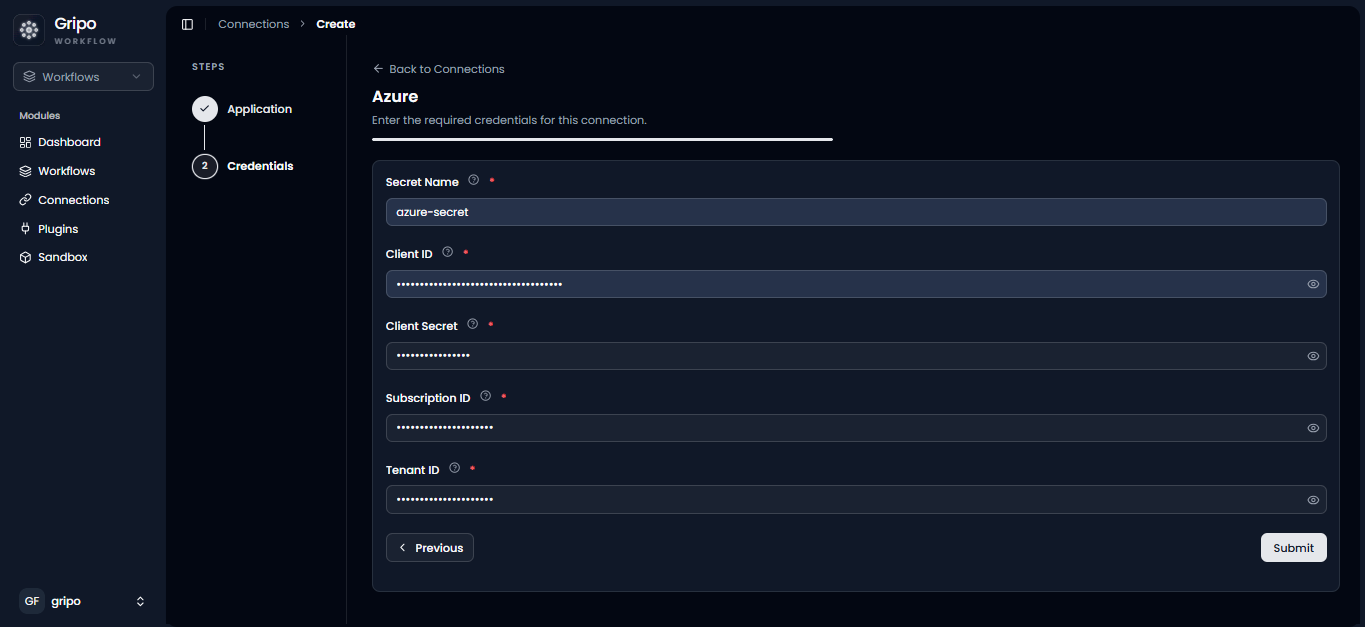1365x627 pixels.
Task: Toggle the sidebar panel icon
Action: (187, 24)
